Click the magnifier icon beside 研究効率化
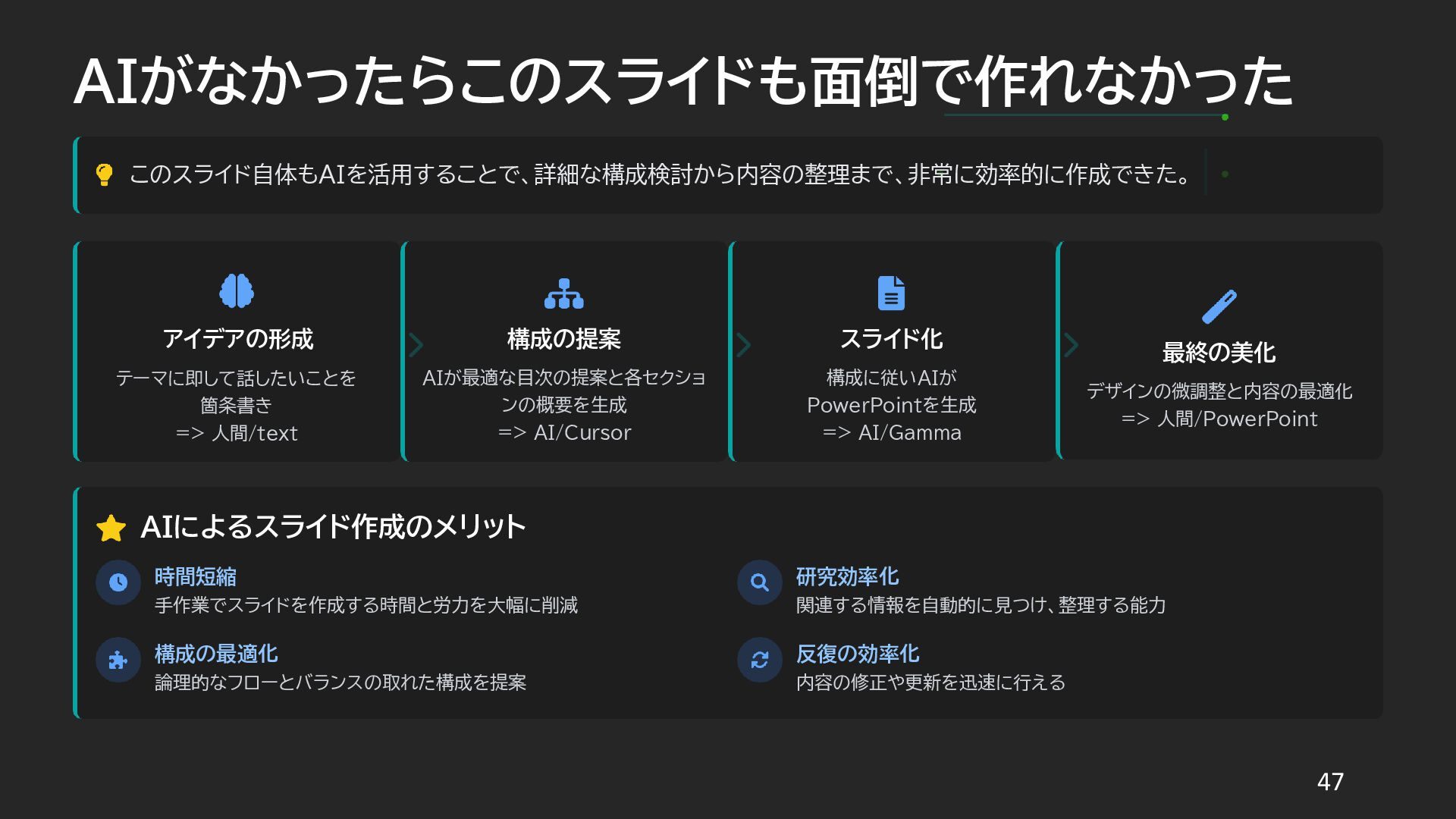Image resolution: width=1456 pixels, height=819 pixels. point(759,582)
